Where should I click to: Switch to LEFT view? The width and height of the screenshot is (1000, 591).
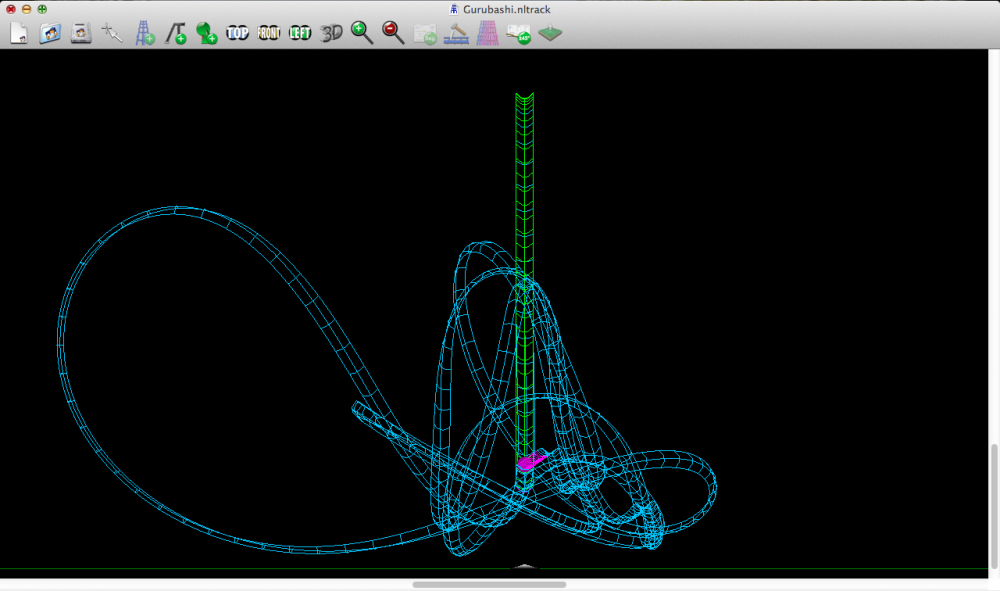point(300,33)
